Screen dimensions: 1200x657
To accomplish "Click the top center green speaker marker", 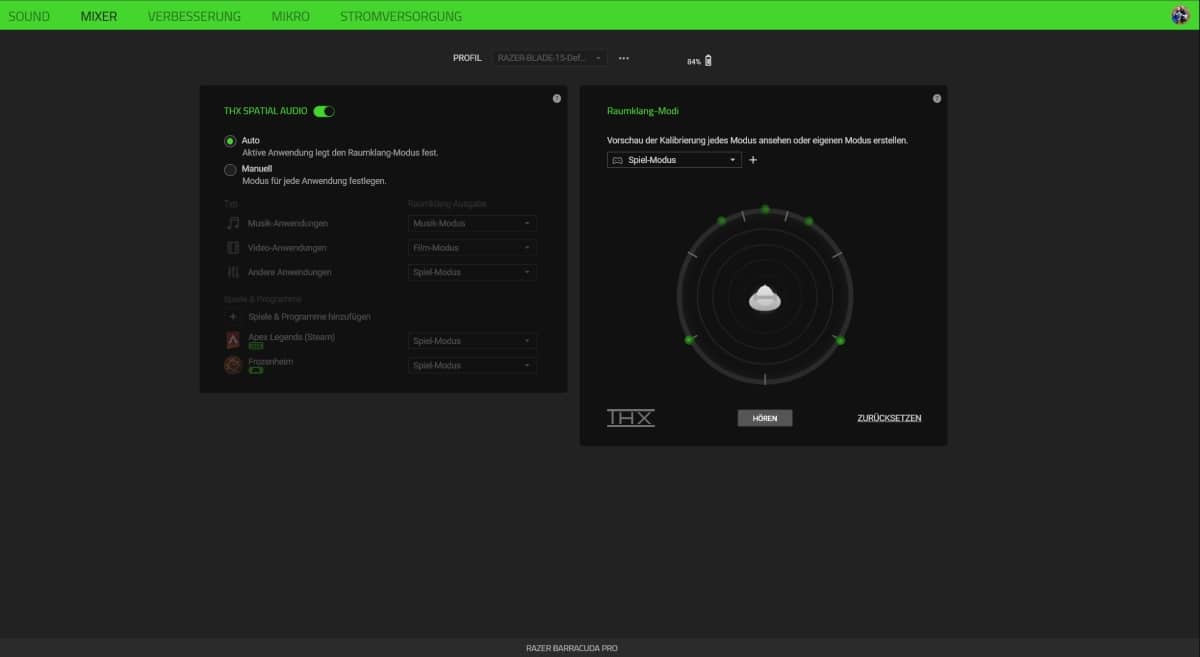I will (x=765, y=209).
